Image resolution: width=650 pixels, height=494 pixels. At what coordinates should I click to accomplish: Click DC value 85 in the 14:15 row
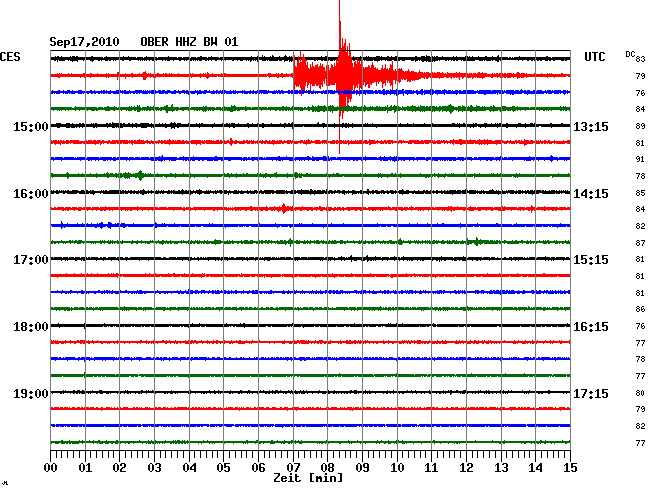click(x=640, y=193)
